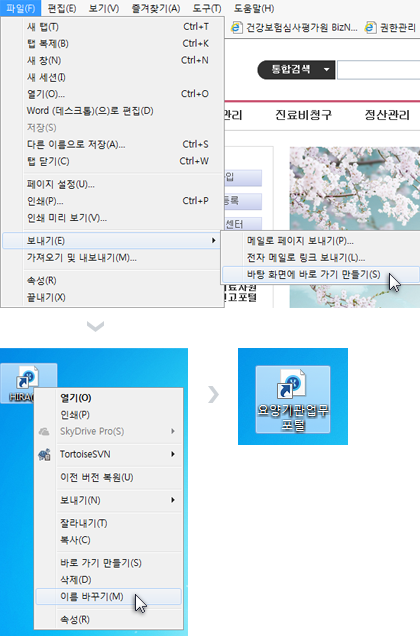
Task: Select 바로 가기 만들기(S) context entry
Action: [109, 563]
